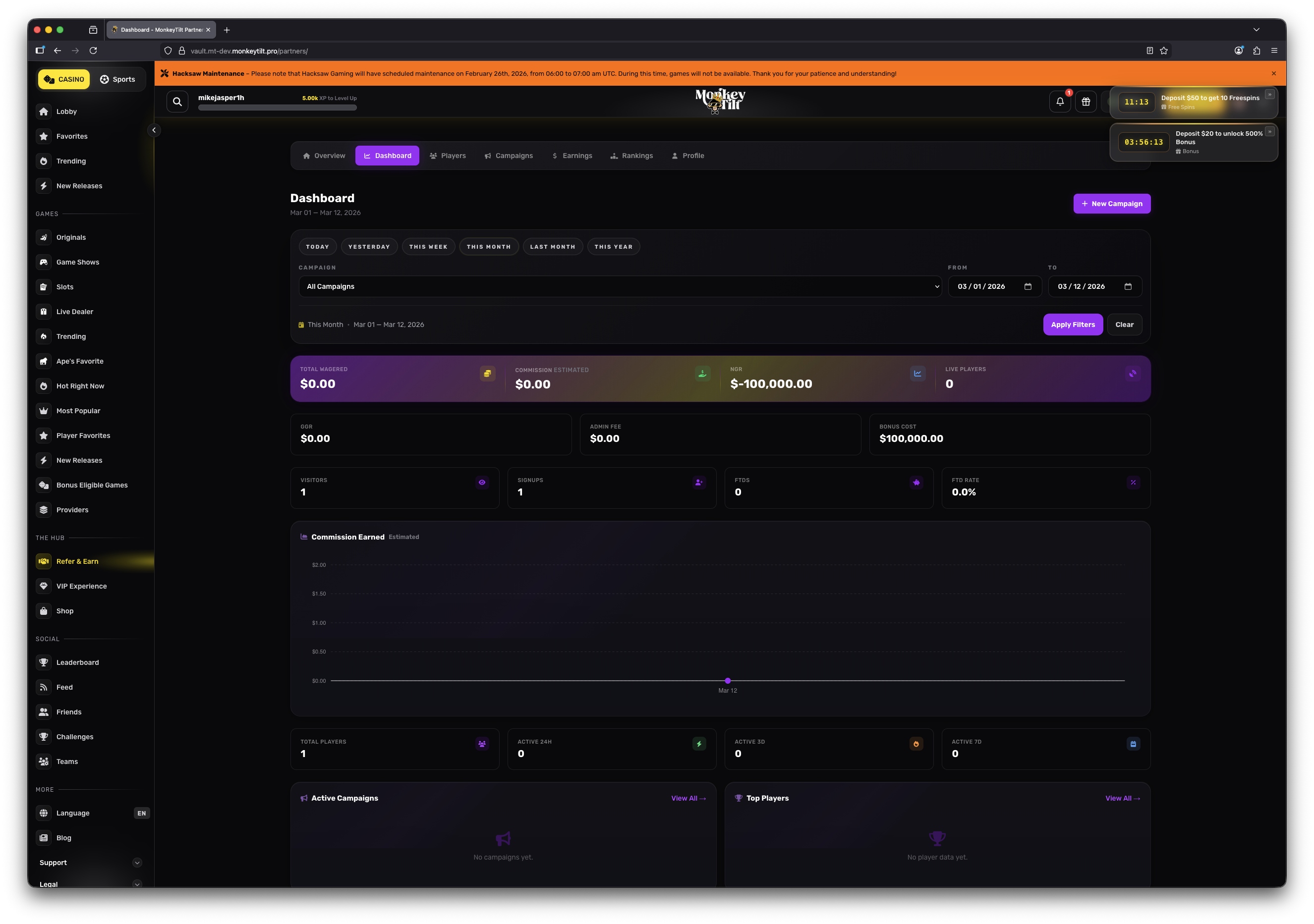Switch to the Profile tab

pyautogui.click(x=687, y=156)
